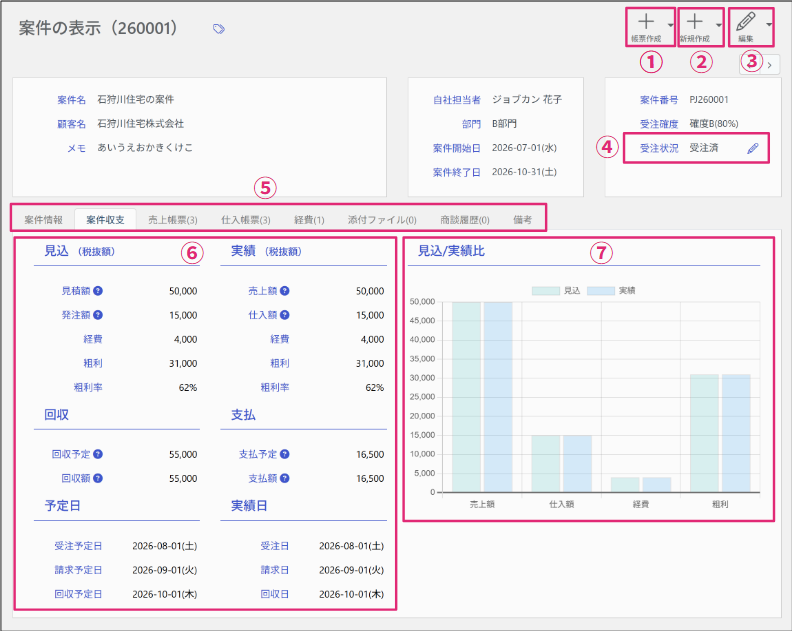Click customer name 石狩川住宅株式会社
This screenshot has width=792, height=631.
[140, 124]
